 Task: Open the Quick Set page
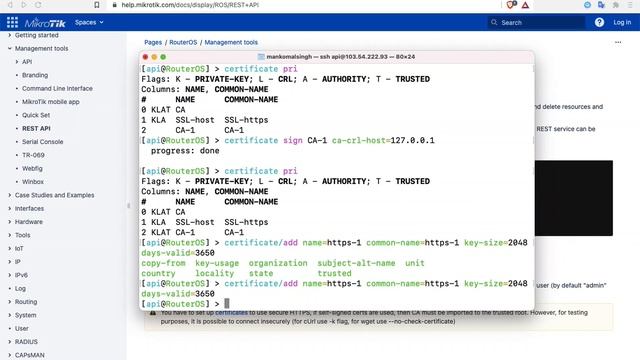(36, 115)
